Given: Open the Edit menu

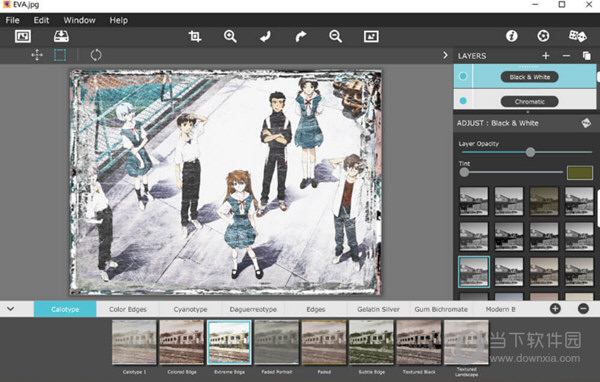Looking at the screenshot, I should (41, 20).
